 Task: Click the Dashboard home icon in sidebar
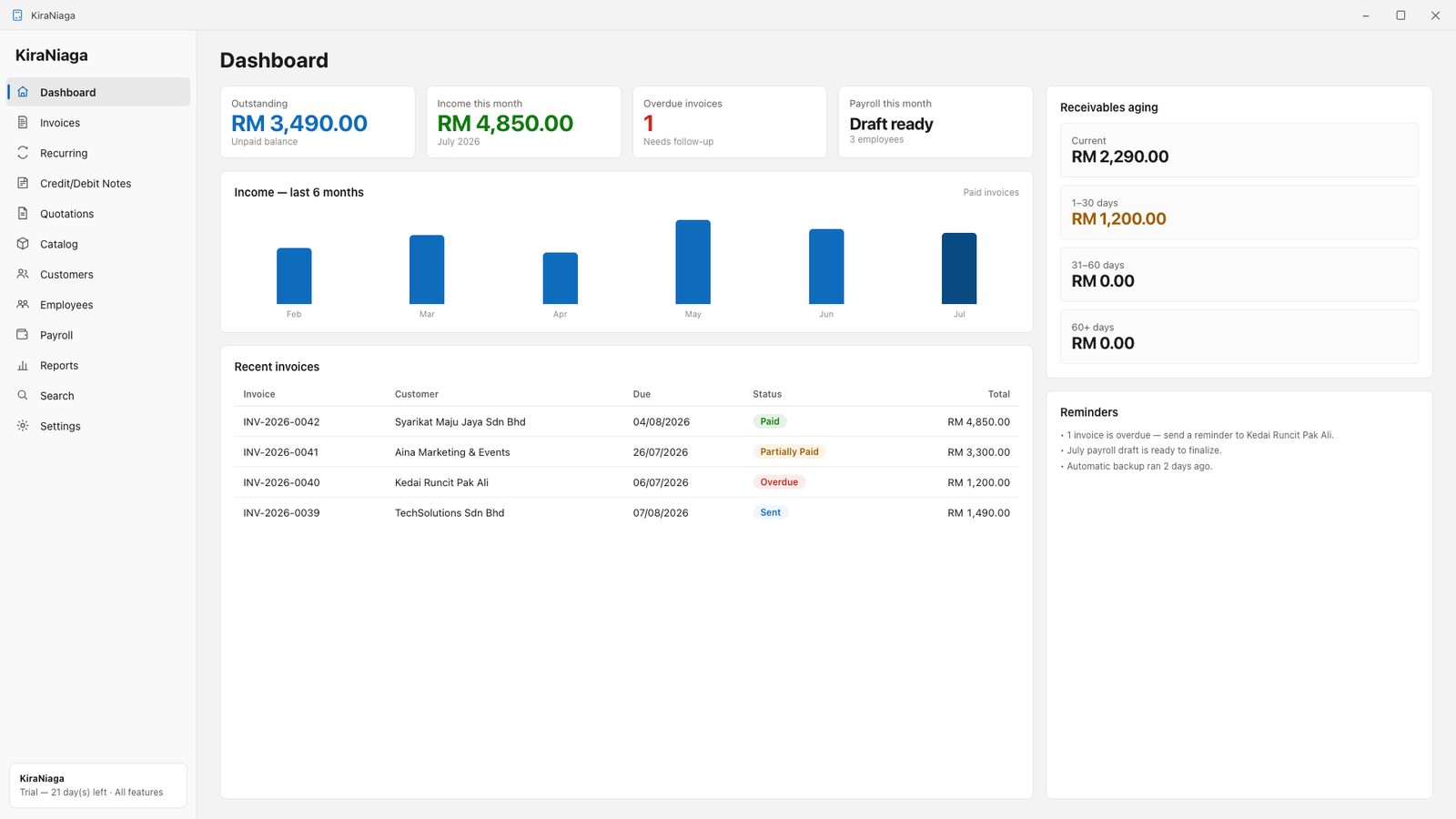23,92
